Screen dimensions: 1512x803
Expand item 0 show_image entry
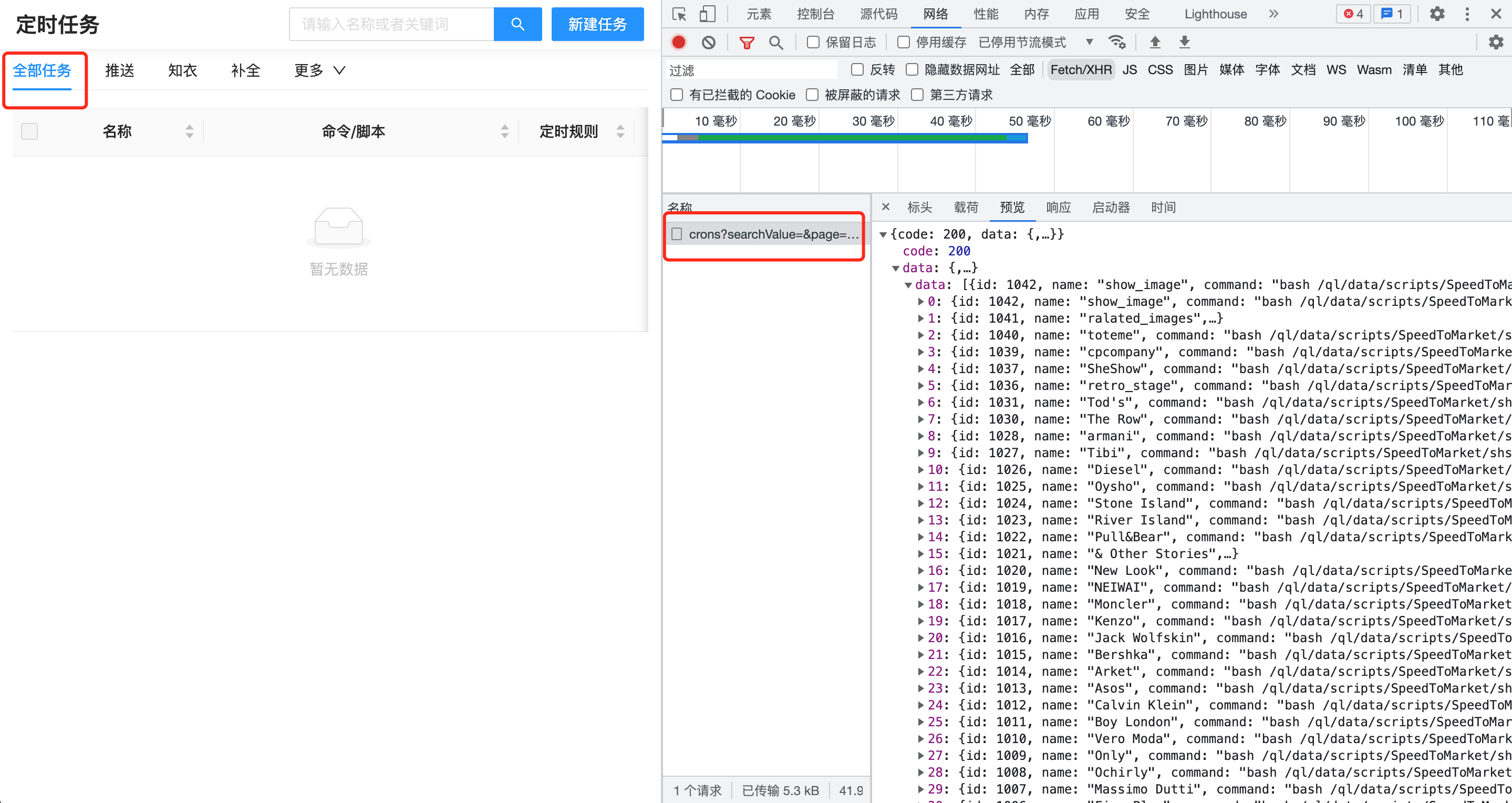921,302
